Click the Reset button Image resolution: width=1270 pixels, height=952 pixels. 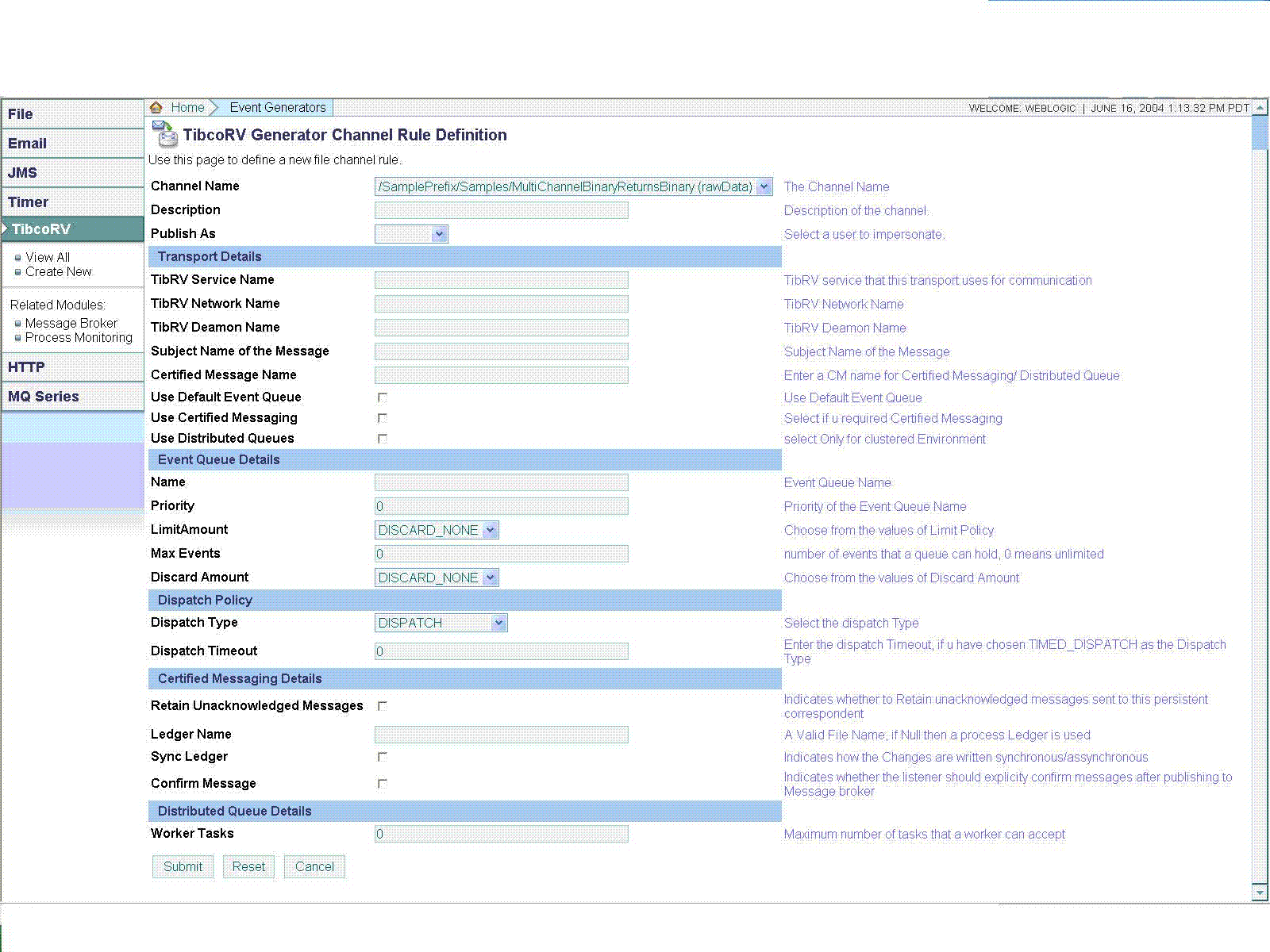click(x=248, y=866)
